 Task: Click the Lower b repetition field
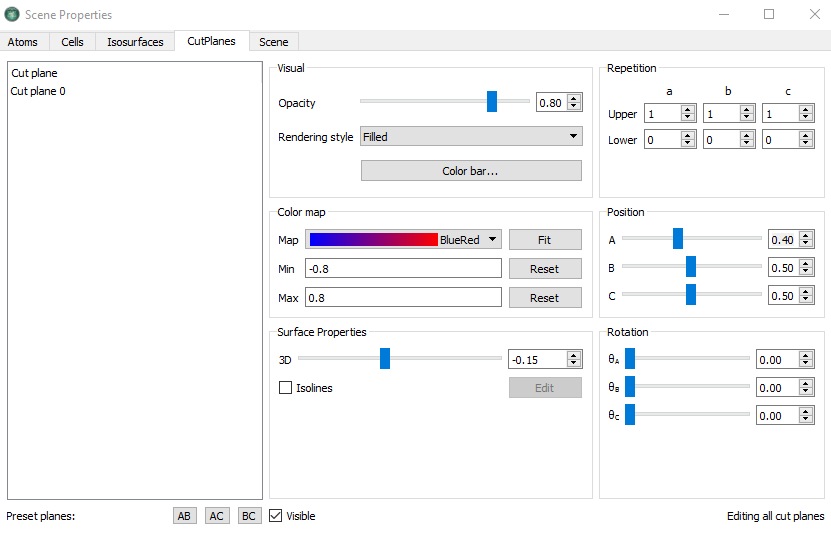click(x=722, y=140)
